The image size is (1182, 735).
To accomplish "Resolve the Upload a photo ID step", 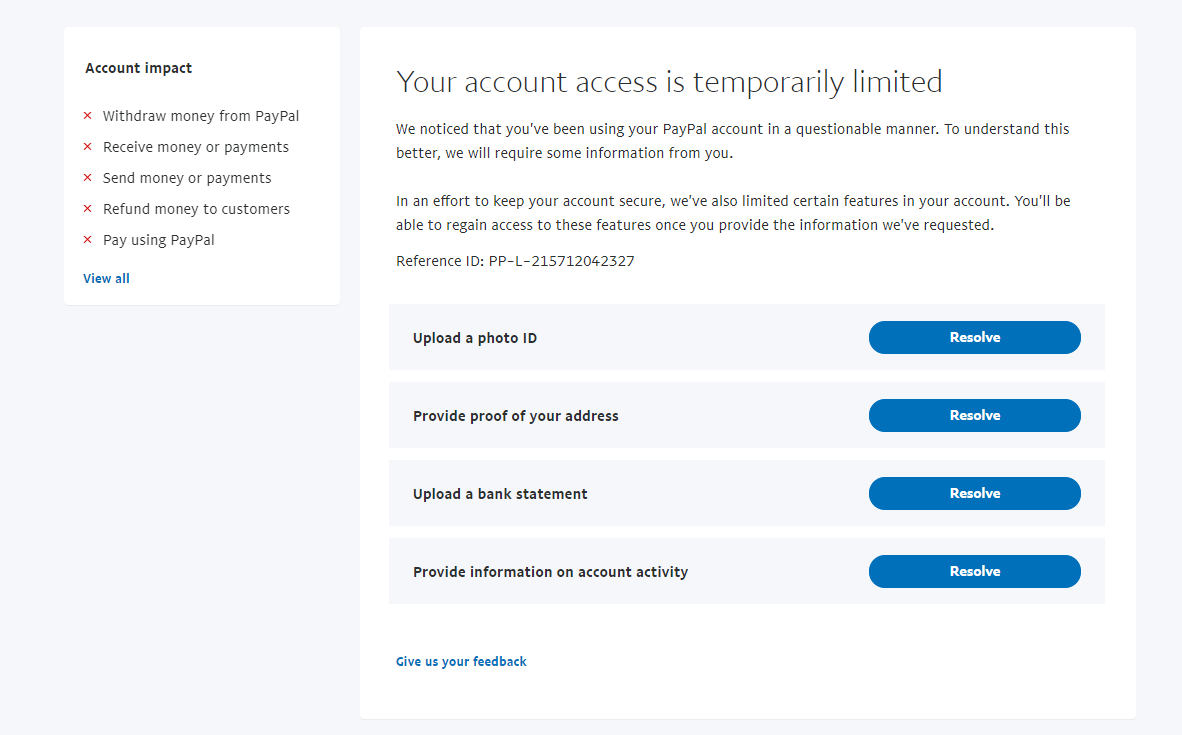I will 974,337.
